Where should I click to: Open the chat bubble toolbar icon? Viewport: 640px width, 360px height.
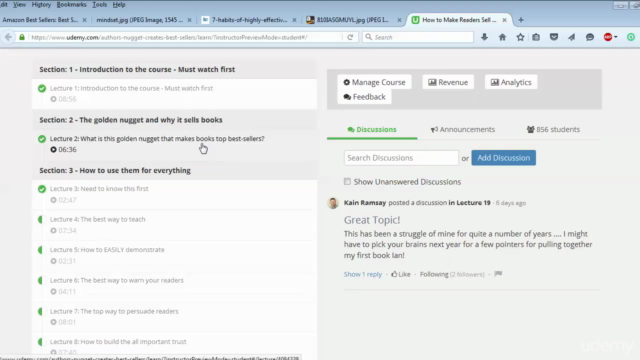tap(590, 37)
